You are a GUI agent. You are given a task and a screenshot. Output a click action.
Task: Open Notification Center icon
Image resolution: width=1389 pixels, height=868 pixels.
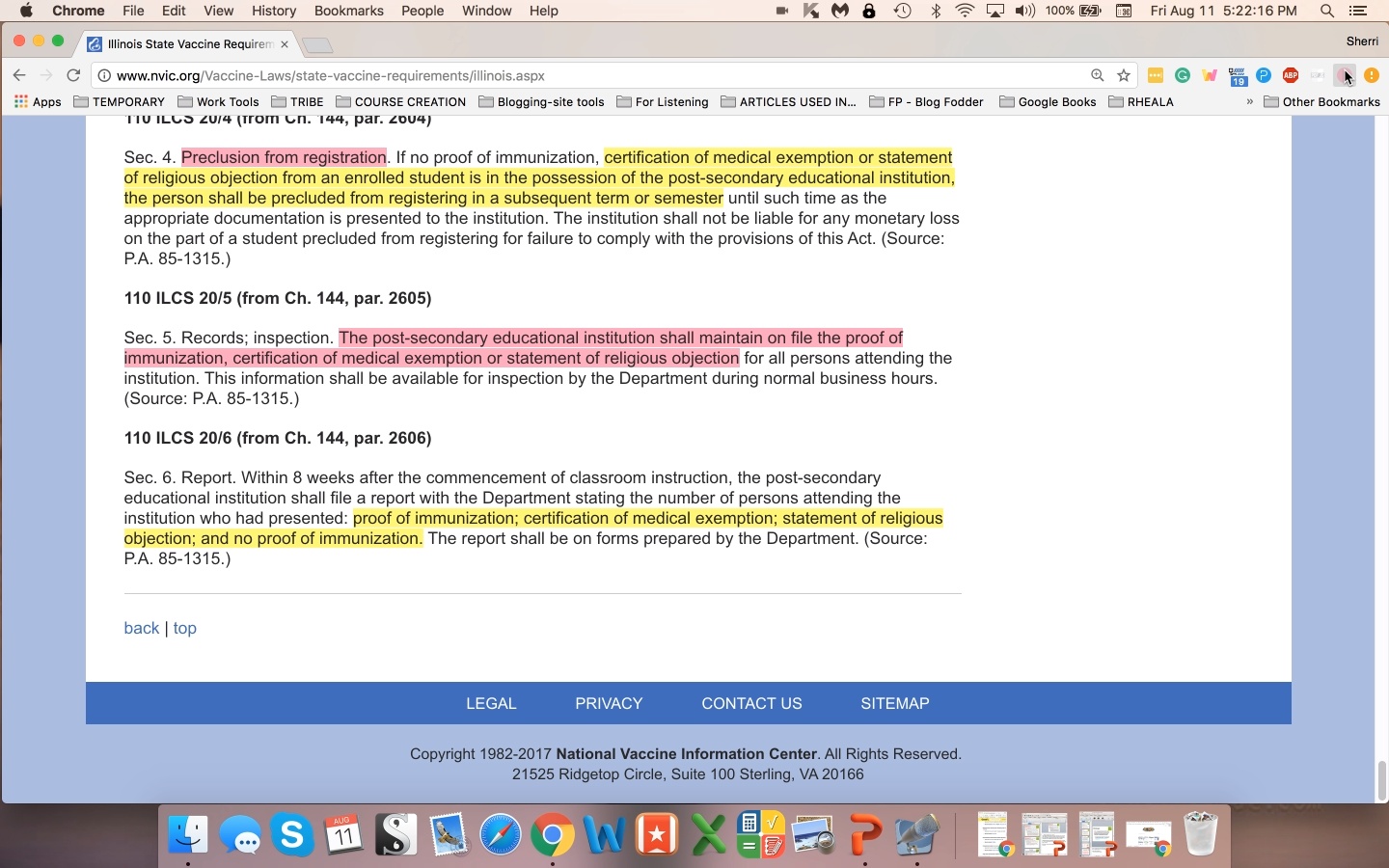(x=1359, y=11)
